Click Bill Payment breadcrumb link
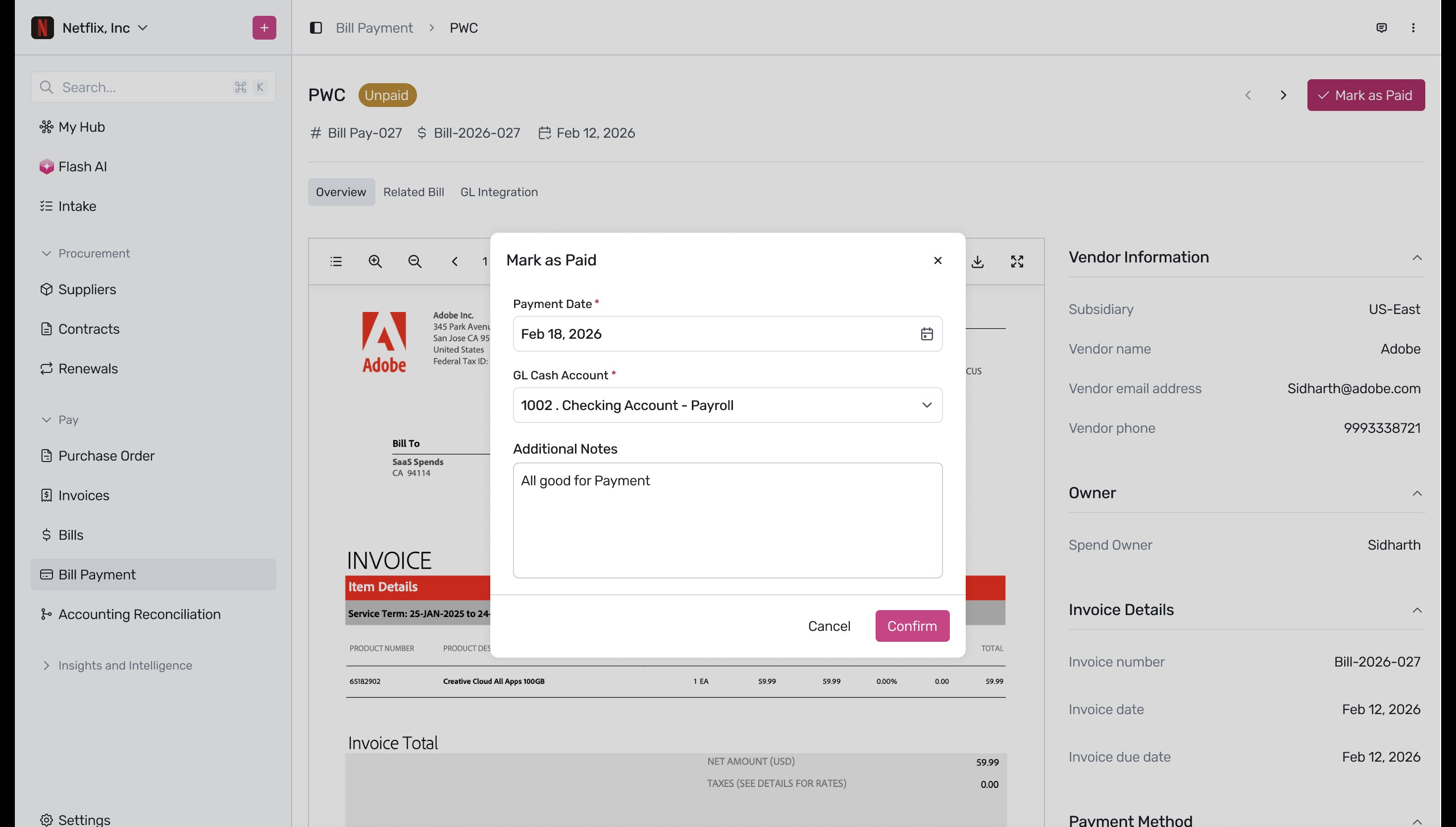This screenshot has width=1456, height=827. pos(374,28)
